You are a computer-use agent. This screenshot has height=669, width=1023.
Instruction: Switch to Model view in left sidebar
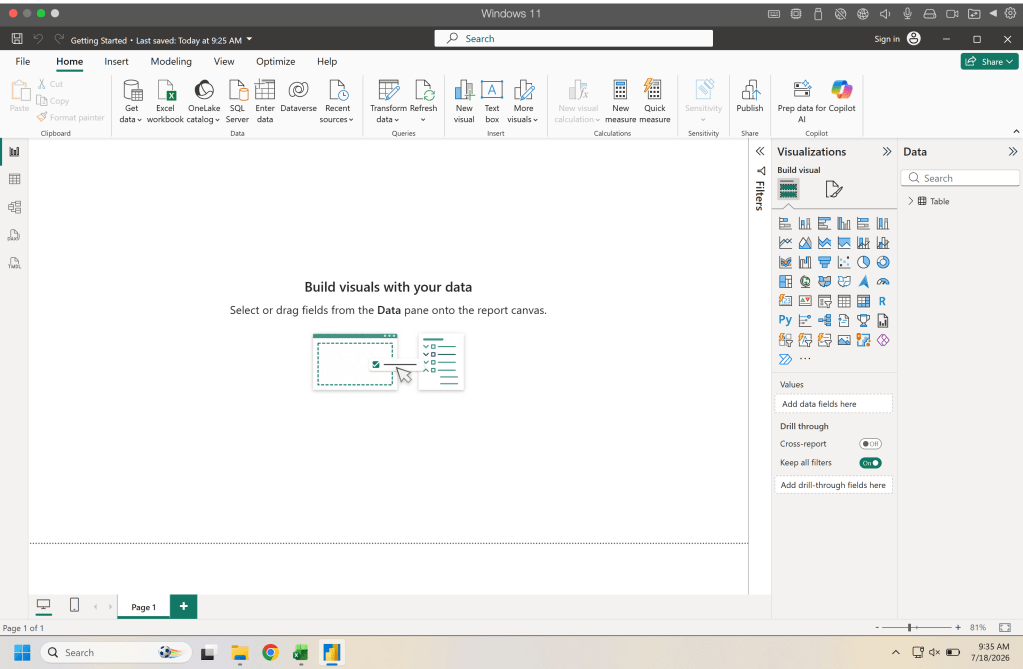14,208
